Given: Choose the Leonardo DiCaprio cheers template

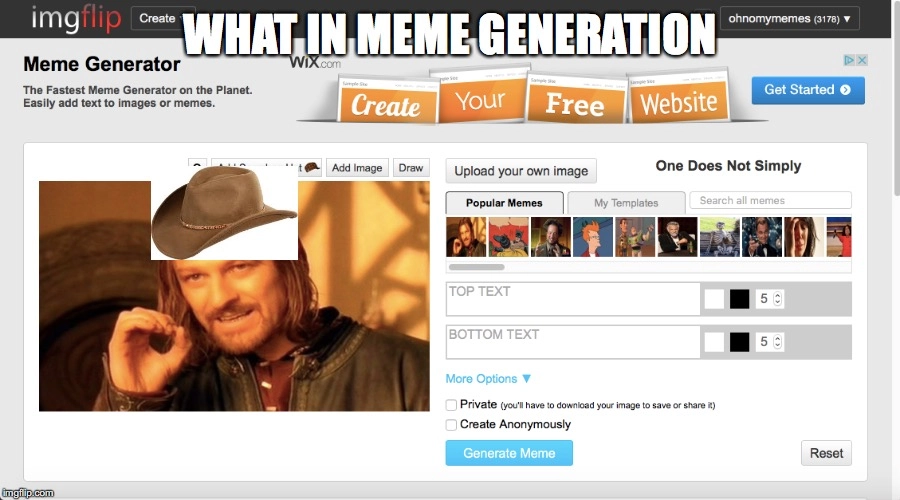Looking at the screenshot, I should [x=762, y=237].
